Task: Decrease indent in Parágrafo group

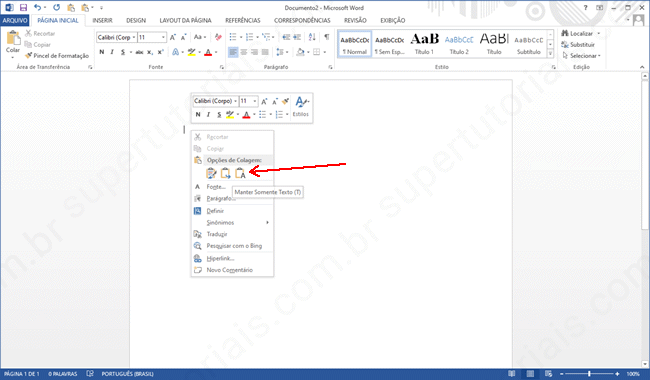Action: (x=286, y=37)
